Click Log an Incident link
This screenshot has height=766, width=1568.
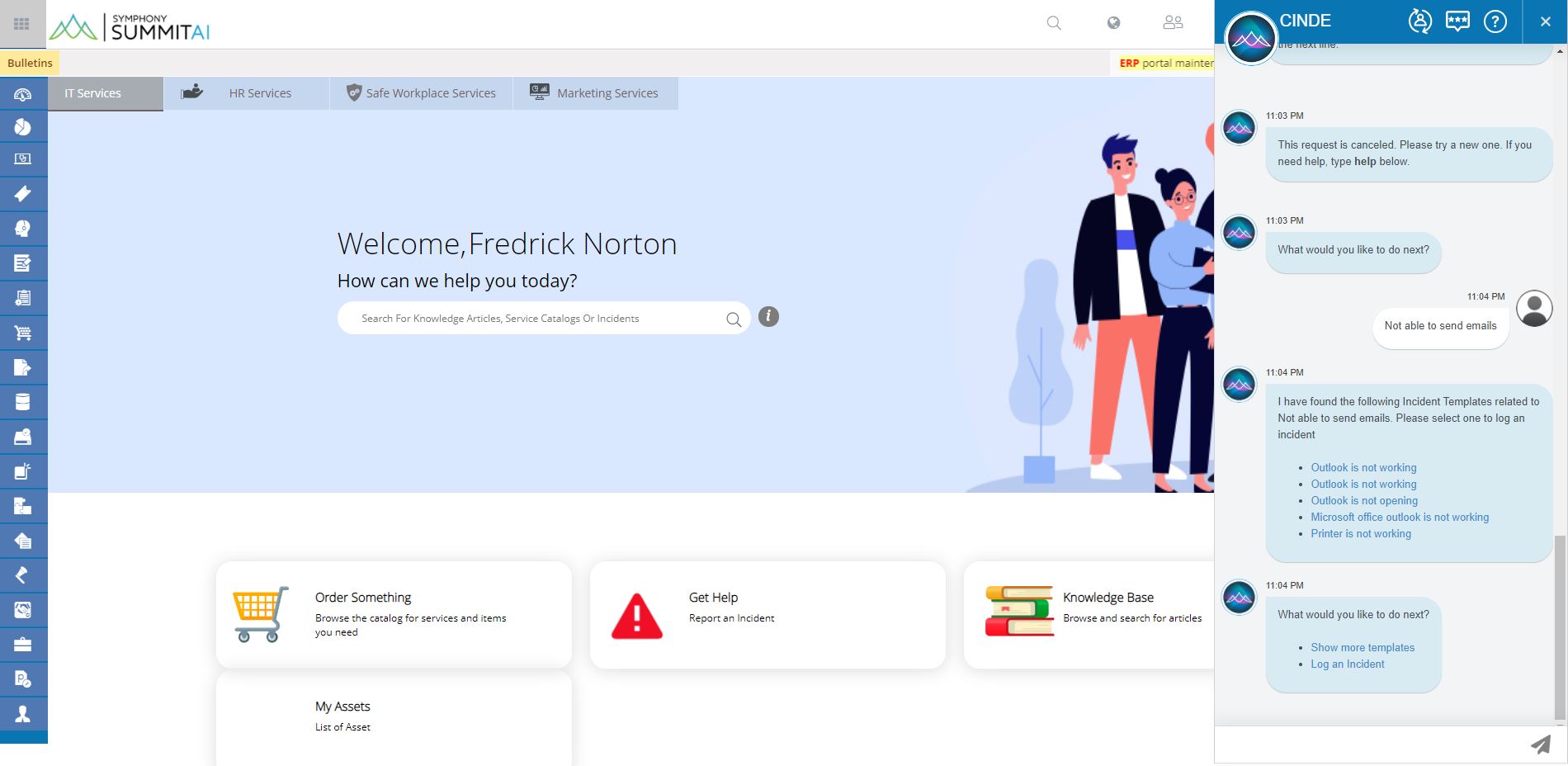(1348, 664)
